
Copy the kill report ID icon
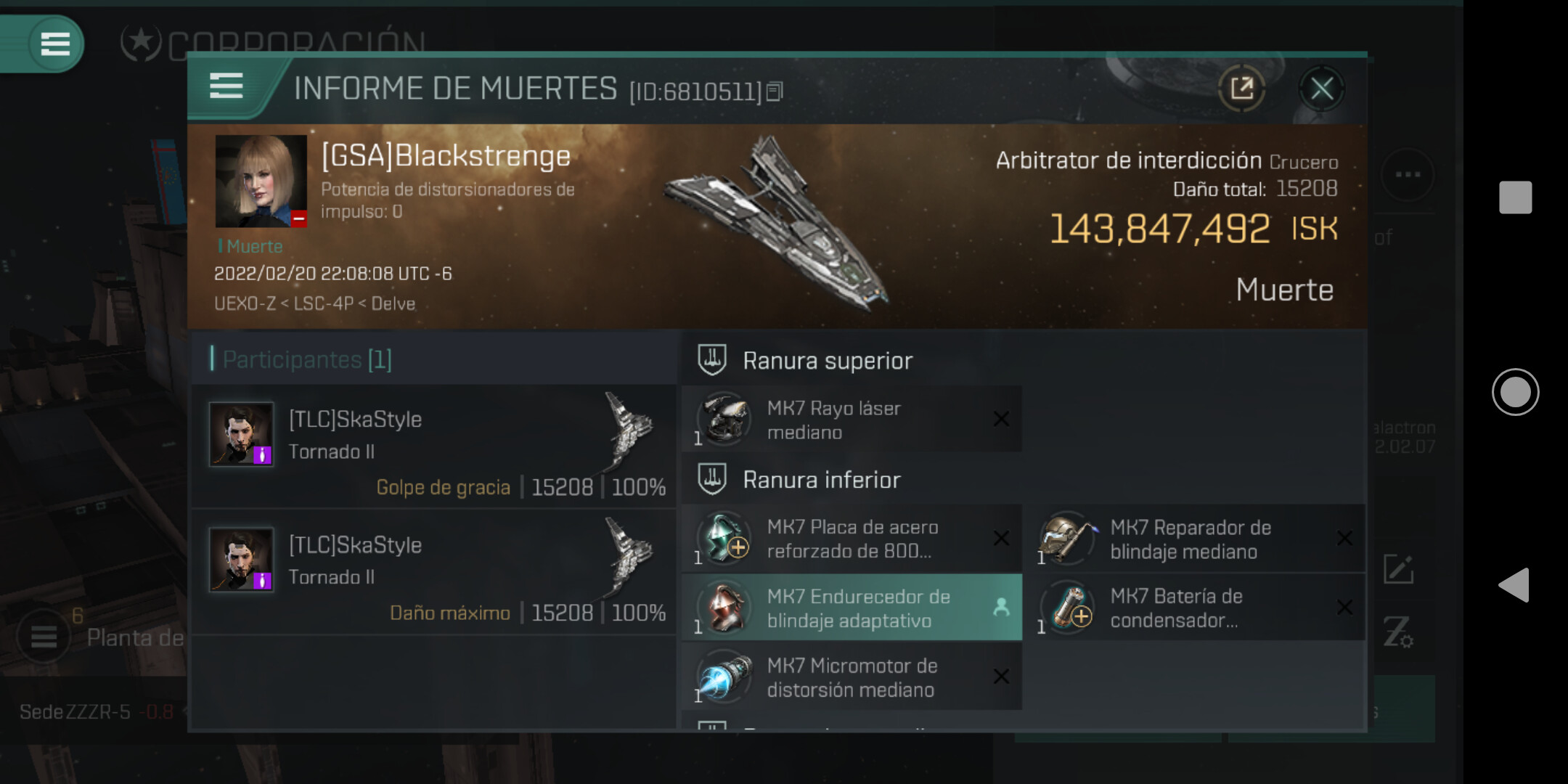[x=775, y=91]
